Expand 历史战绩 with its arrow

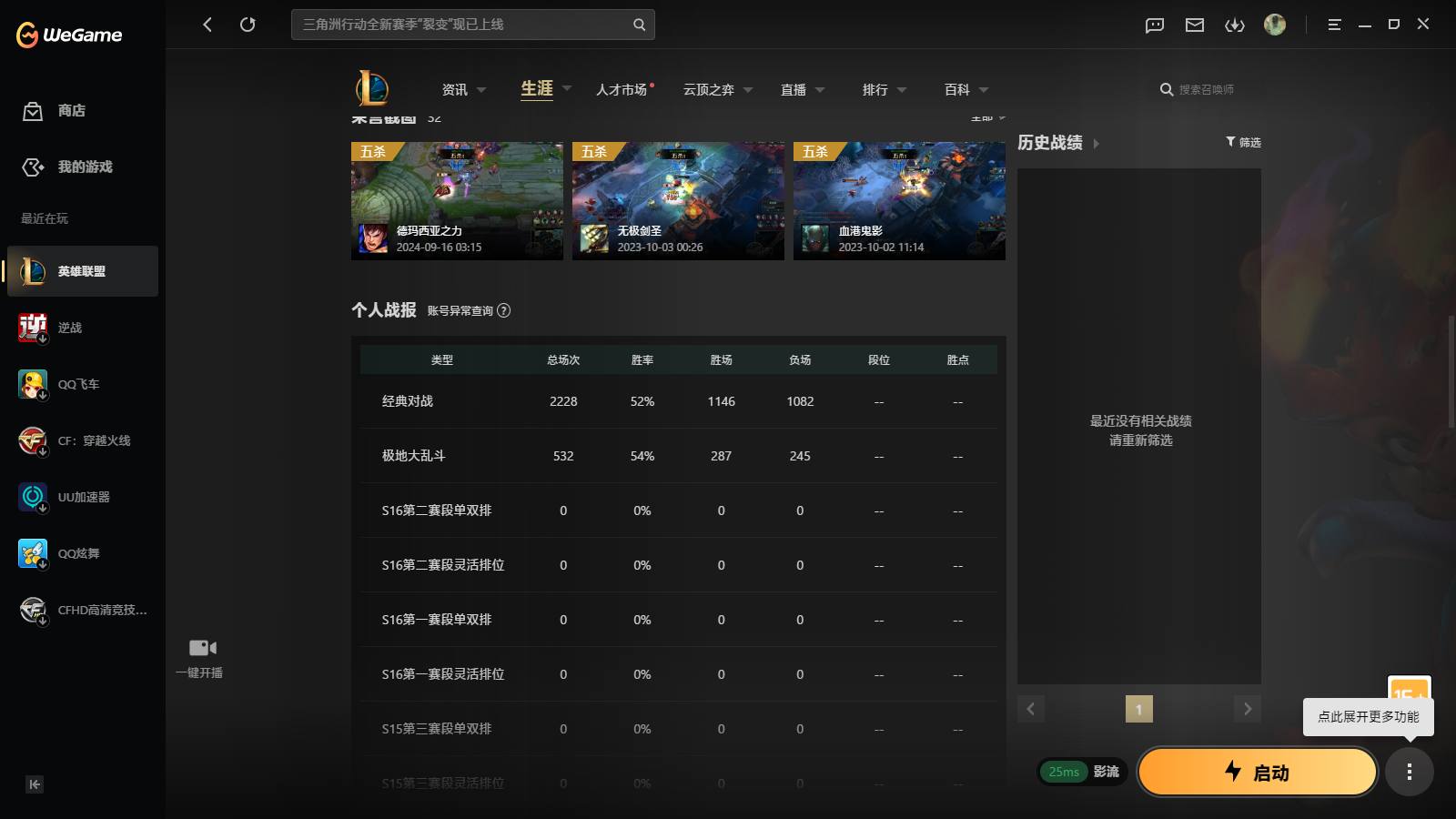(x=1096, y=144)
